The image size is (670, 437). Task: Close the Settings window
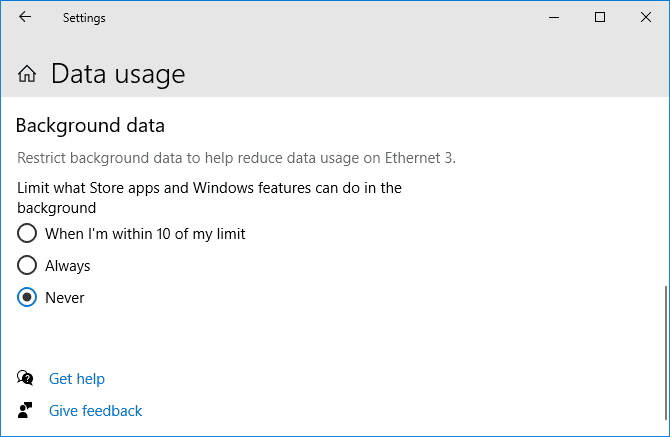(x=646, y=17)
